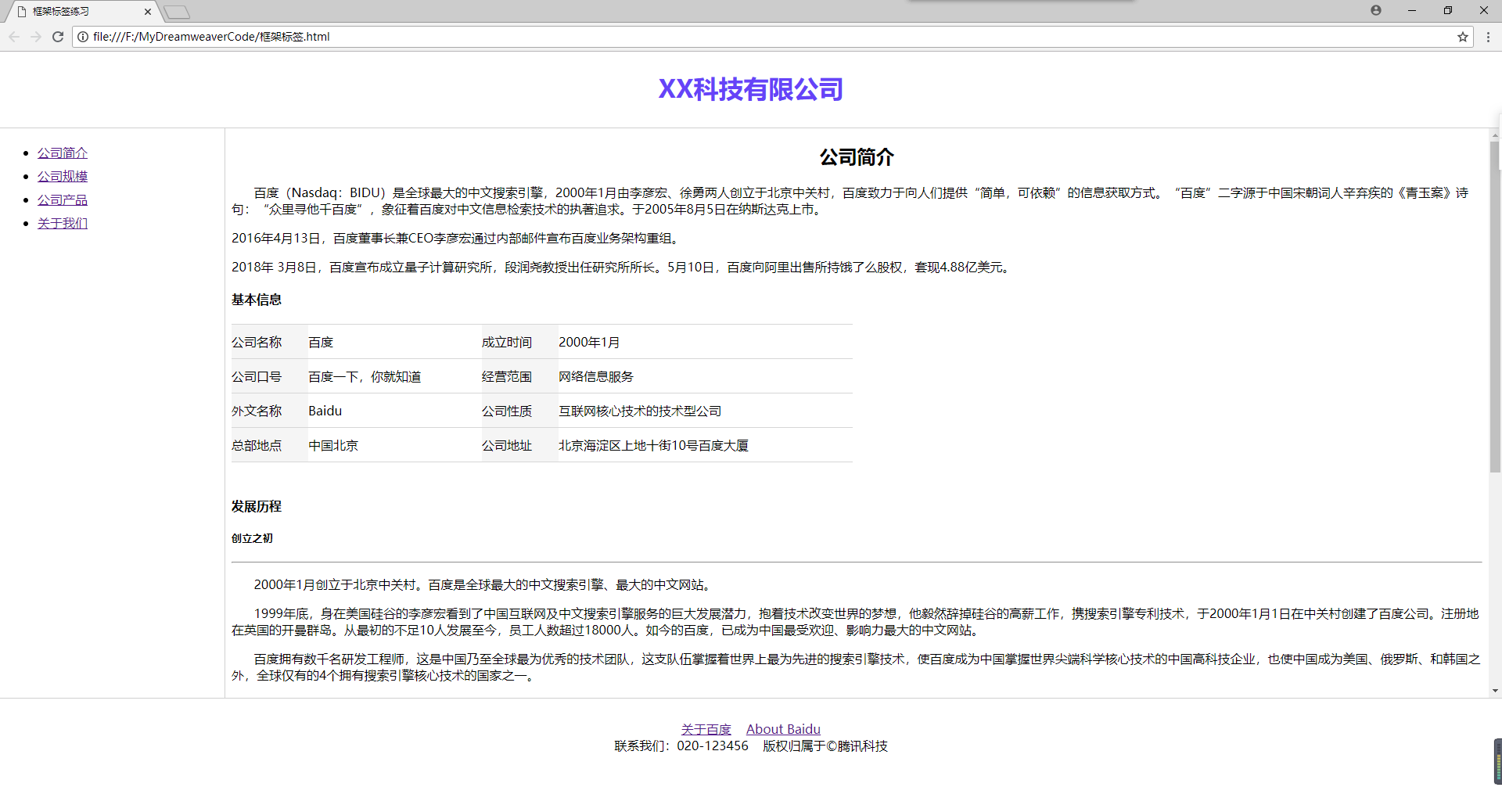Go back with the browser back arrow

[x=14, y=37]
